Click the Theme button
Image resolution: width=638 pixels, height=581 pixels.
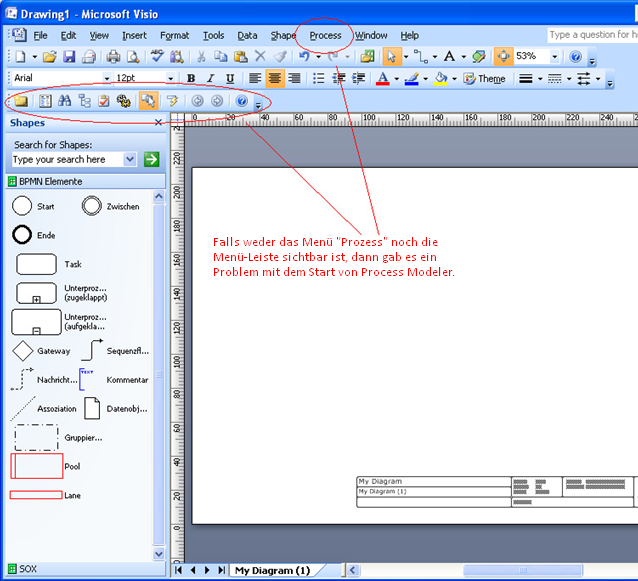pyautogui.click(x=485, y=79)
